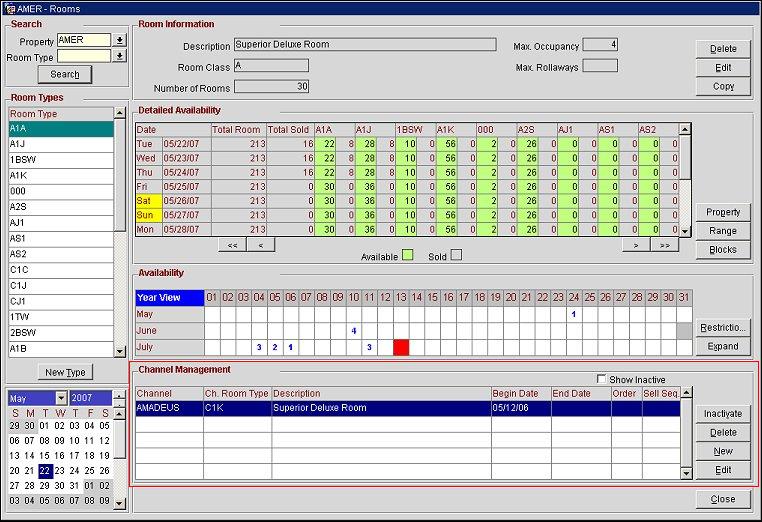Open the Property dropdown arrow
Viewport: 762px width, 522px height.
click(x=119, y=40)
